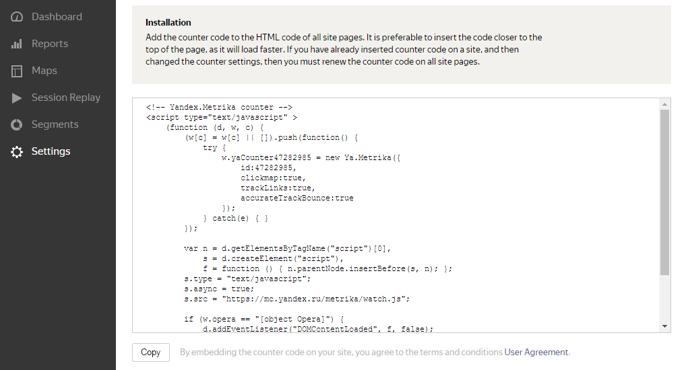Click inside the counter code text area
This screenshot has height=370, width=688.
(x=396, y=215)
